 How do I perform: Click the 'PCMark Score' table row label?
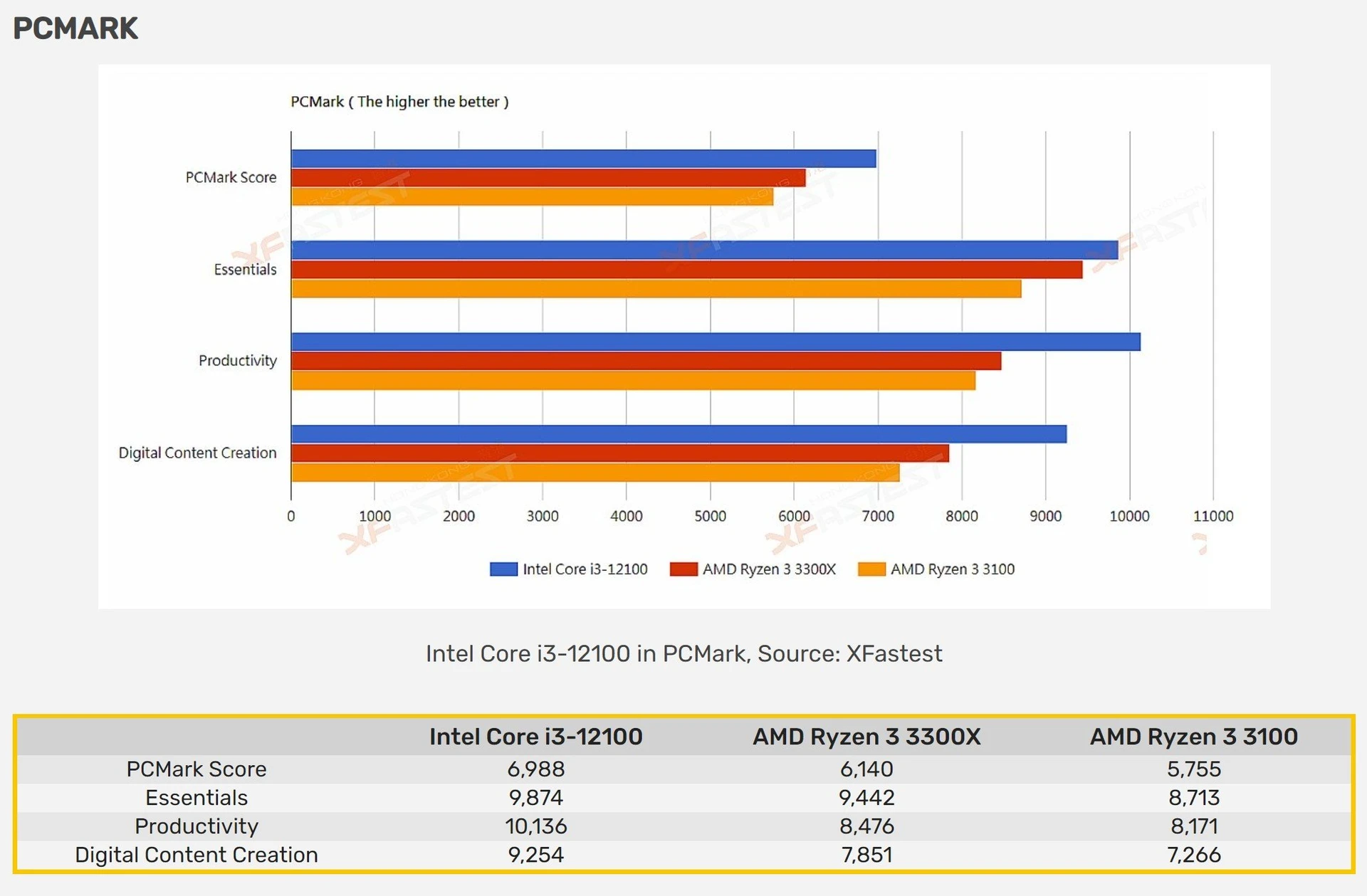click(197, 769)
